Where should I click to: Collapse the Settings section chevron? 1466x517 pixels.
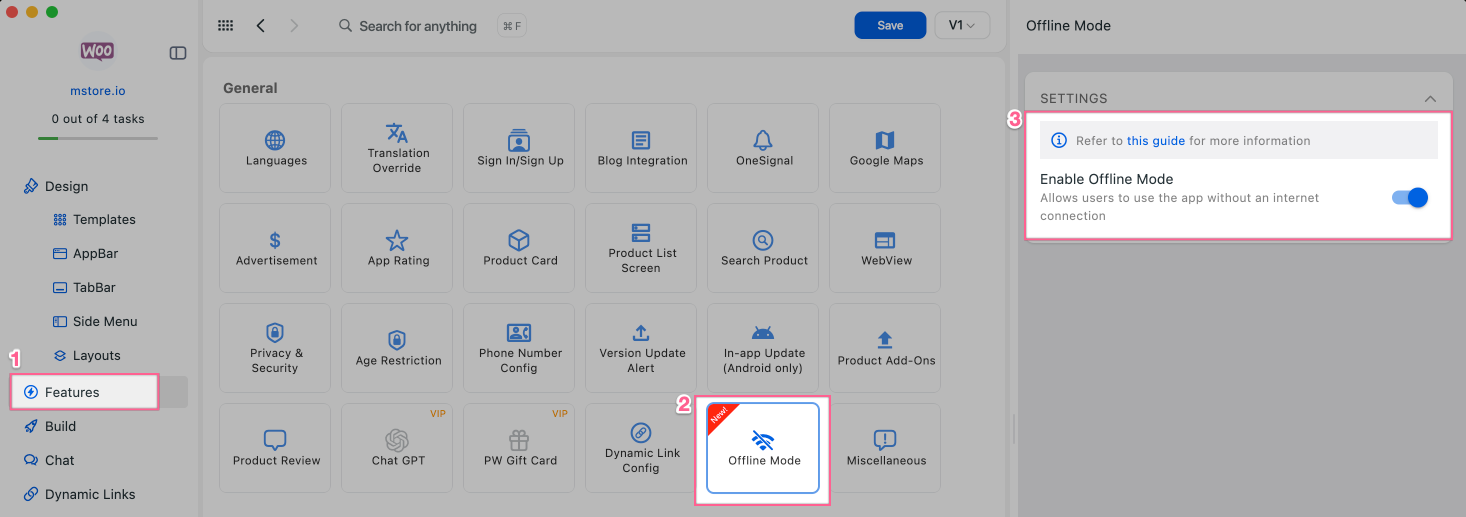pyautogui.click(x=1430, y=99)
